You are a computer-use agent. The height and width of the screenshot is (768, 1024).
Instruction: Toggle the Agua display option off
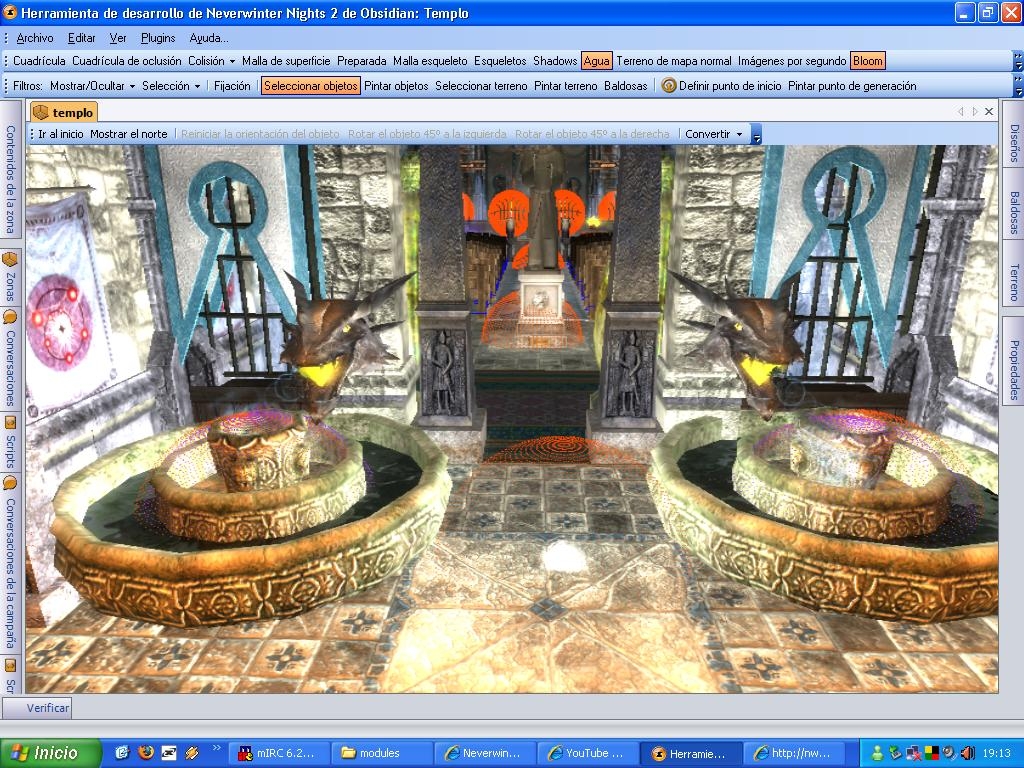[597, 61]
